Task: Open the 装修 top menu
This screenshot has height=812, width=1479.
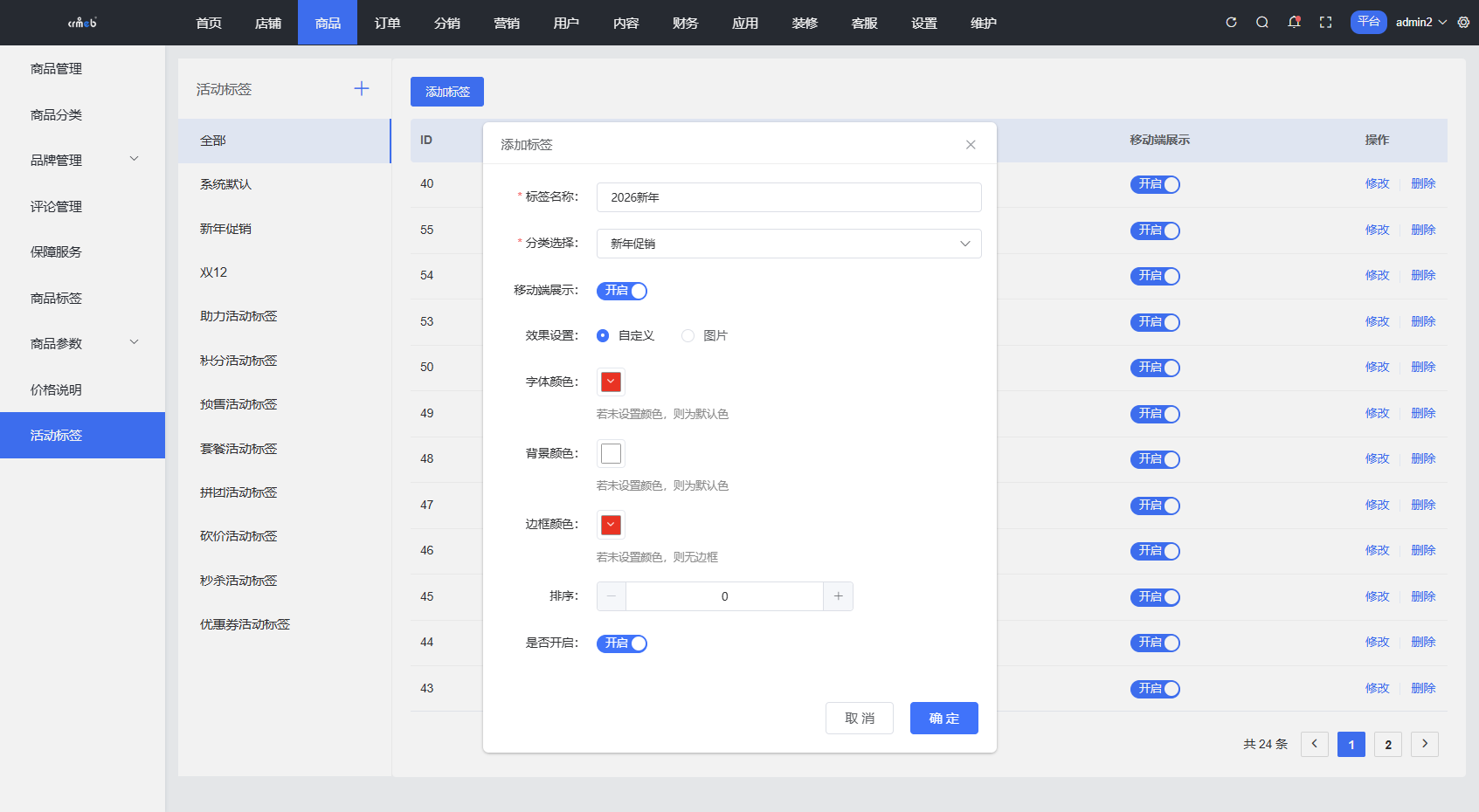Action: tap(805, 23)
